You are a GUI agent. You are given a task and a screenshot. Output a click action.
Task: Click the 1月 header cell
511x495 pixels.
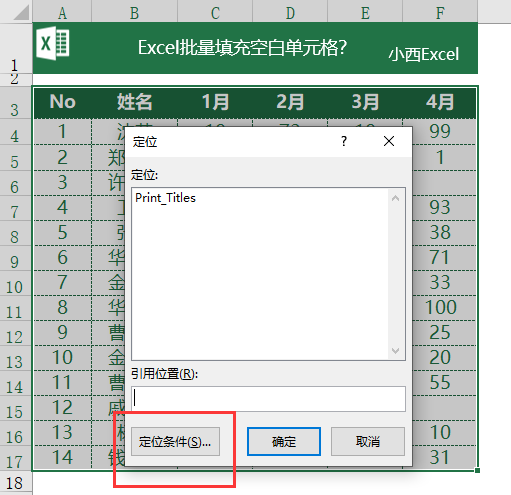pos(215,102)
